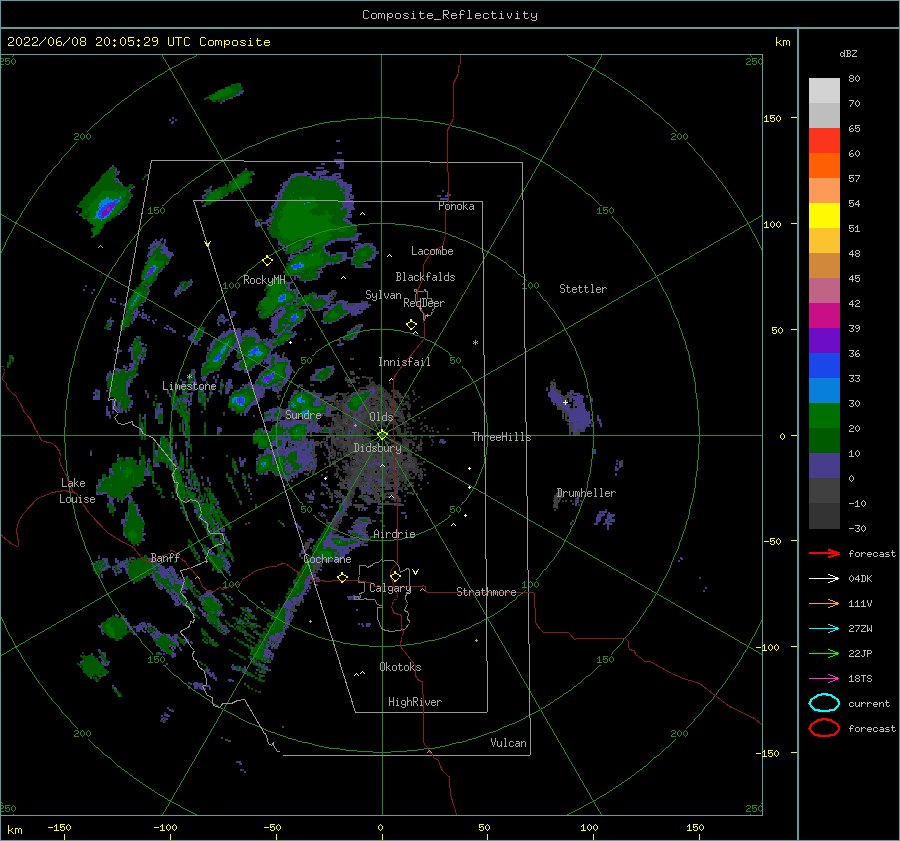Click the 18TS legend label
The image size is (900, 841).
click(x=860, y=679)
